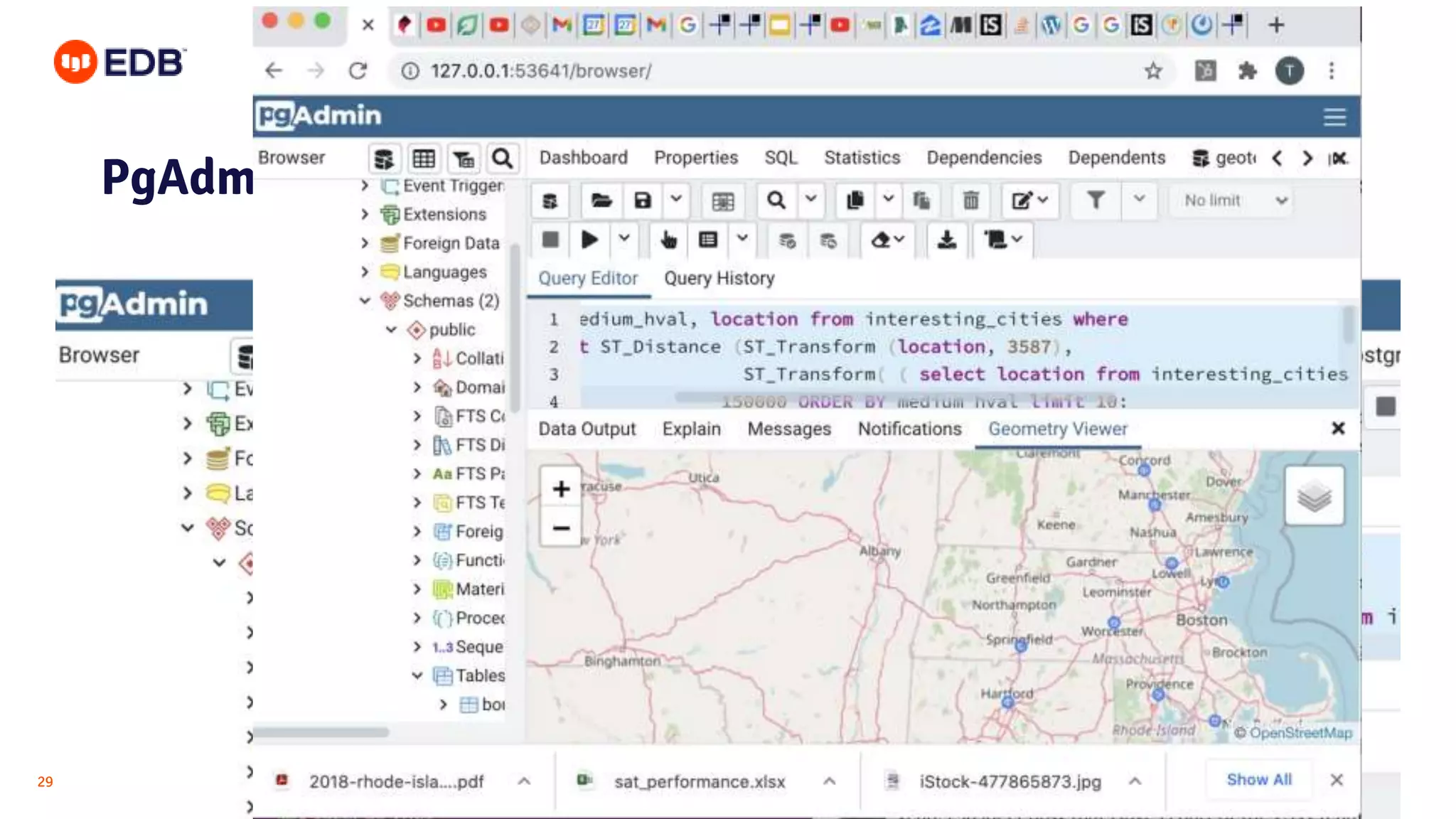Image resolution: width=1456 pixels, height=819 pixels.
Task: Open the Notifications tab
Action: [909, 429]
